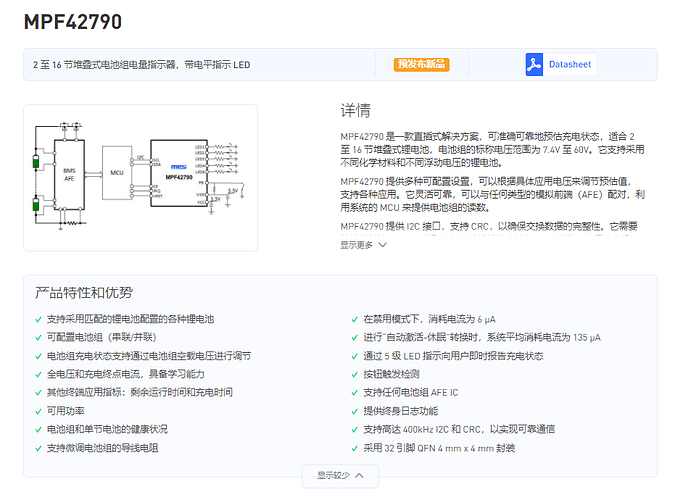Click the orange 预发布新品 badge

tap(422, 65)
